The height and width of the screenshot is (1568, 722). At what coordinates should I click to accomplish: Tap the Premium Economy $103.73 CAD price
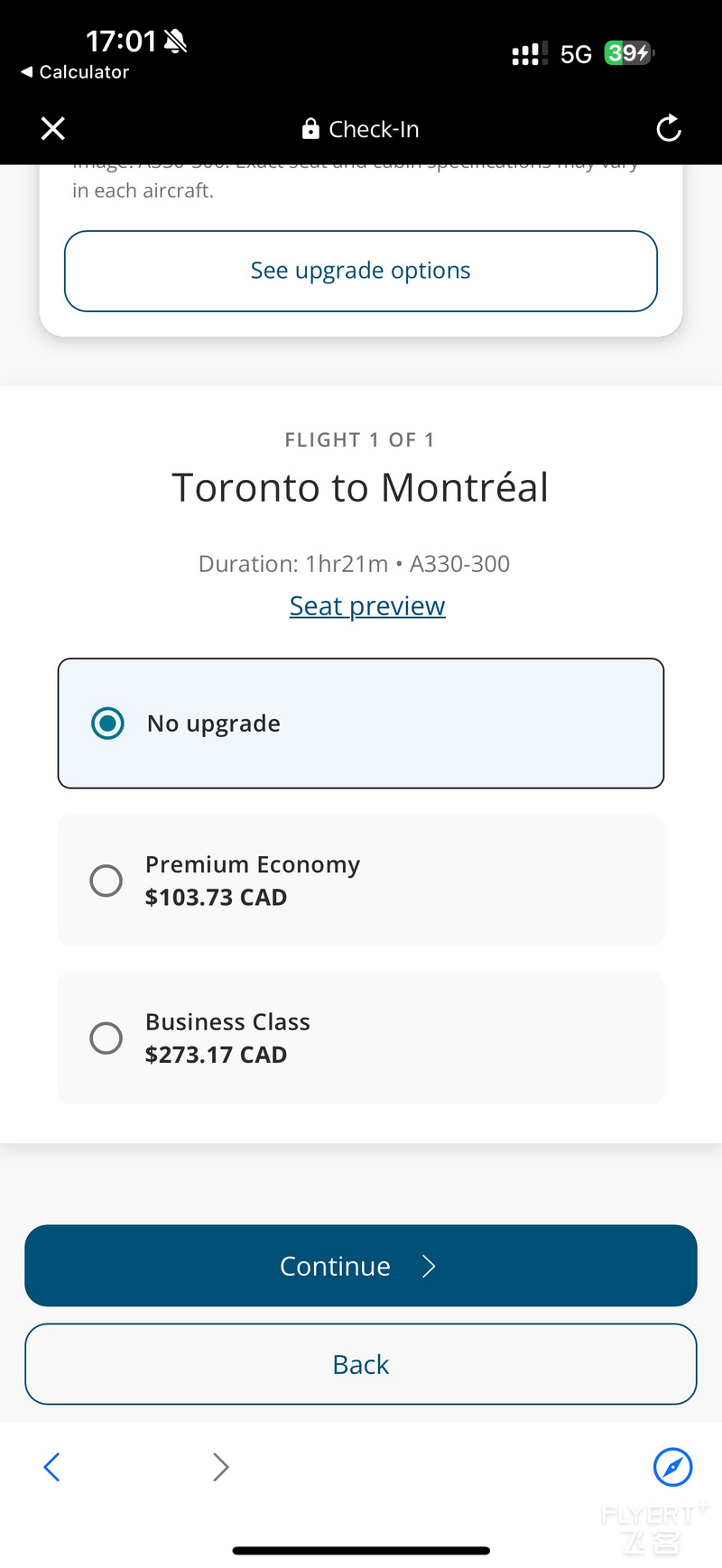point(216,898)
